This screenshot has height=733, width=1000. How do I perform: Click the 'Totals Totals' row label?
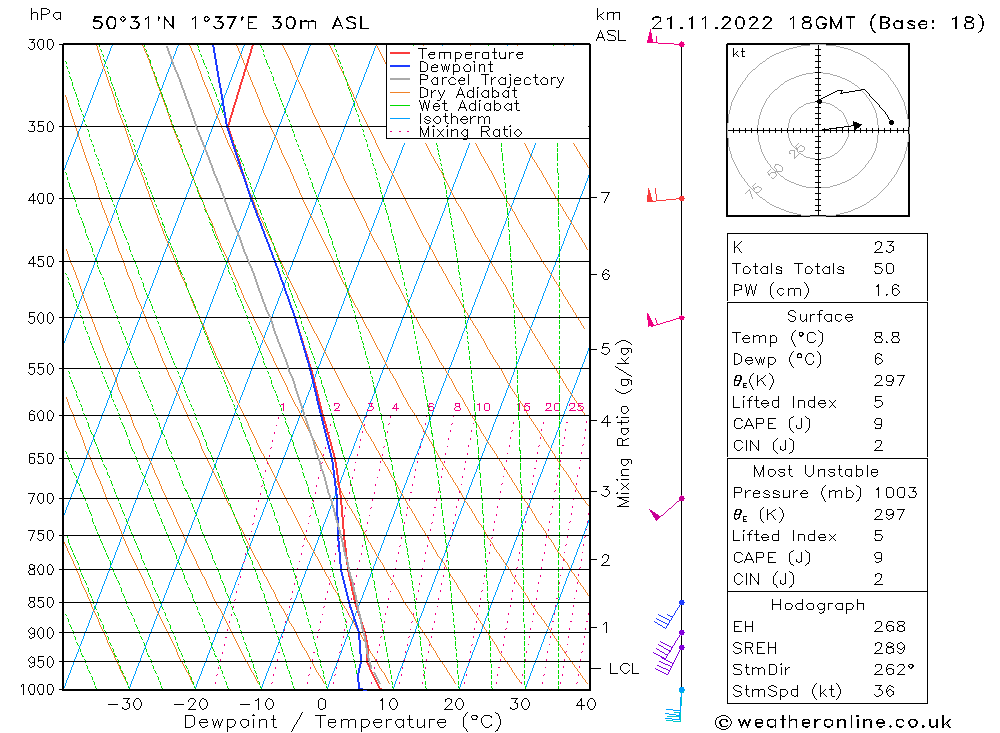point(788,269)
